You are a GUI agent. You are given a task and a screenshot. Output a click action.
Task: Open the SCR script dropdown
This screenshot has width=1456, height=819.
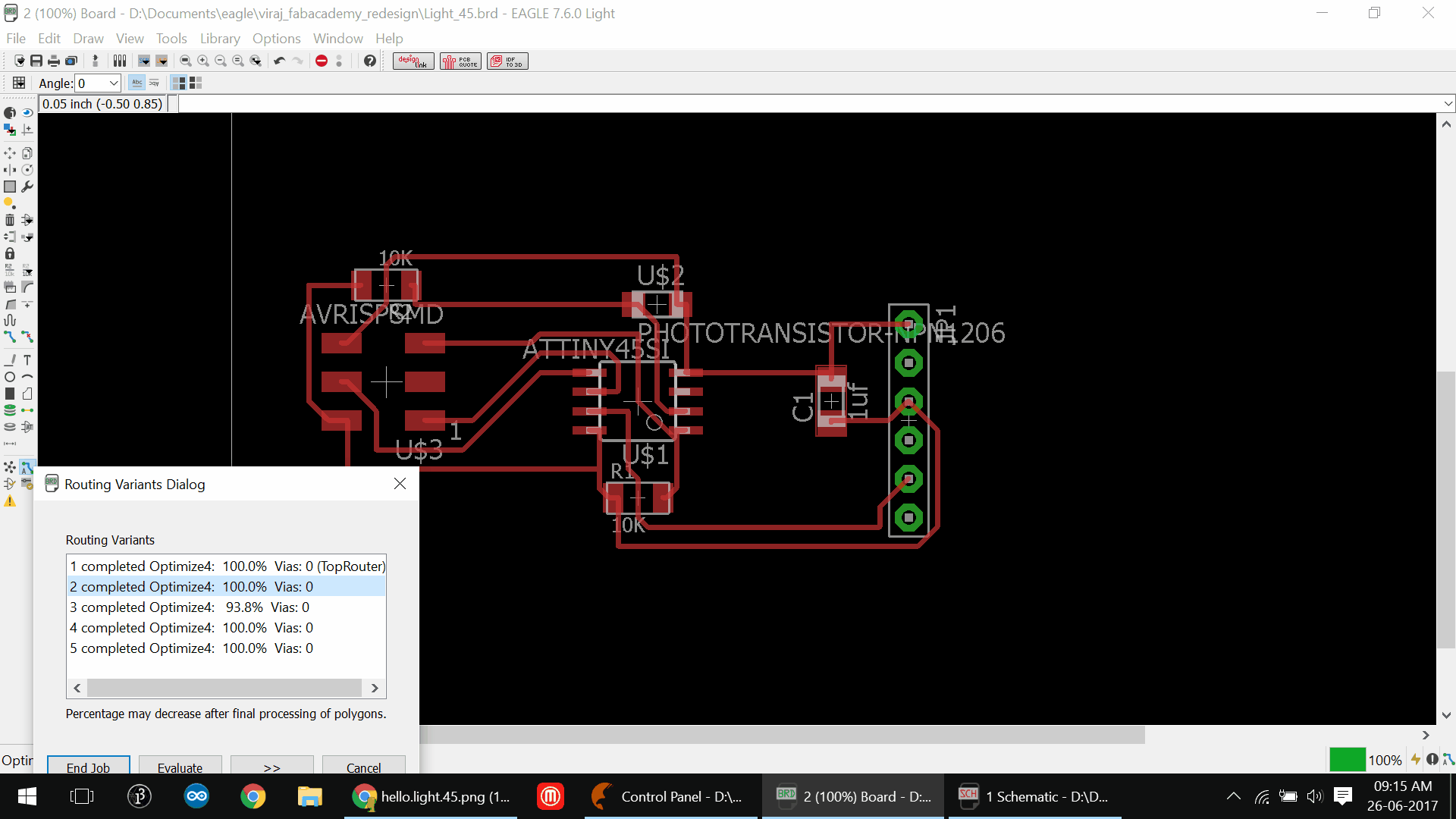click(144, 61)
